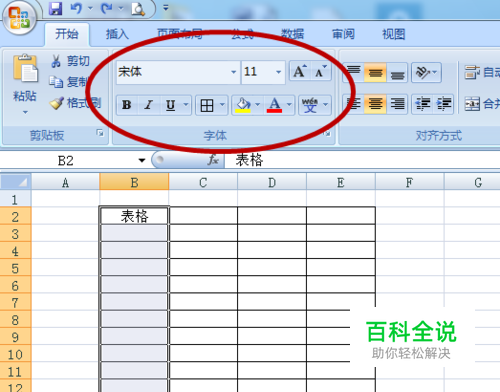This screenshot has width=500, height=392.
Task: Save the workbook from quick access toolbar
Action: [55, 8]
